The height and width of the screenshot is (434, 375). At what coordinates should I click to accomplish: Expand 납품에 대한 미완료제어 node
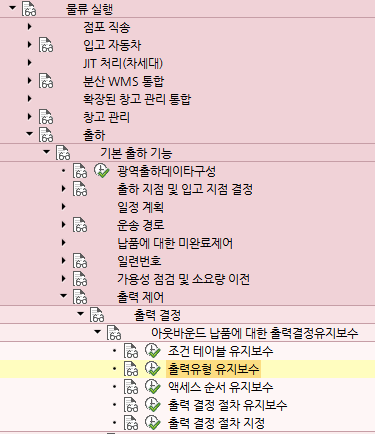coord(64,242)
